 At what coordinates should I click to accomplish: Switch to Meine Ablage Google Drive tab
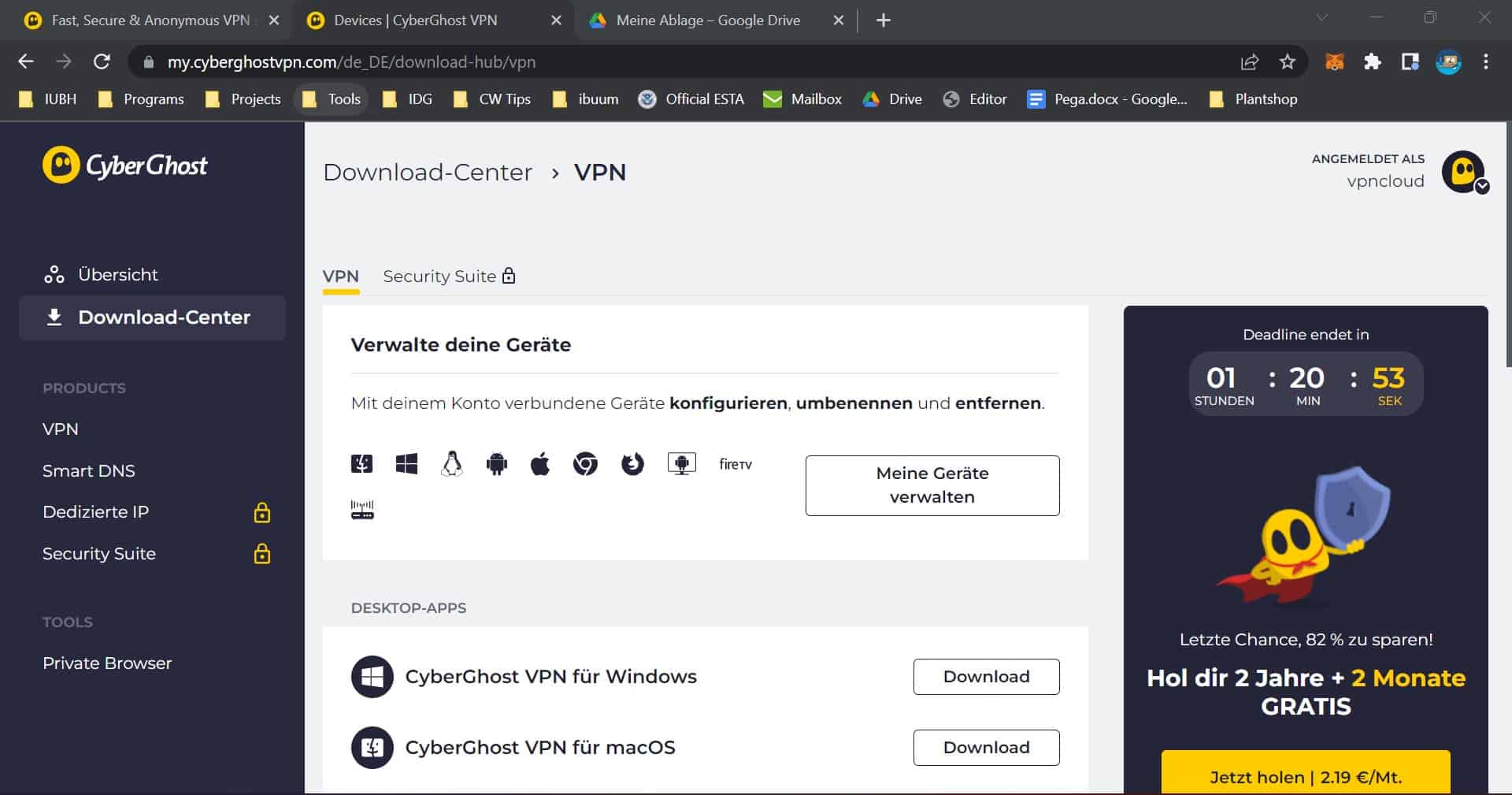[708, 20]
